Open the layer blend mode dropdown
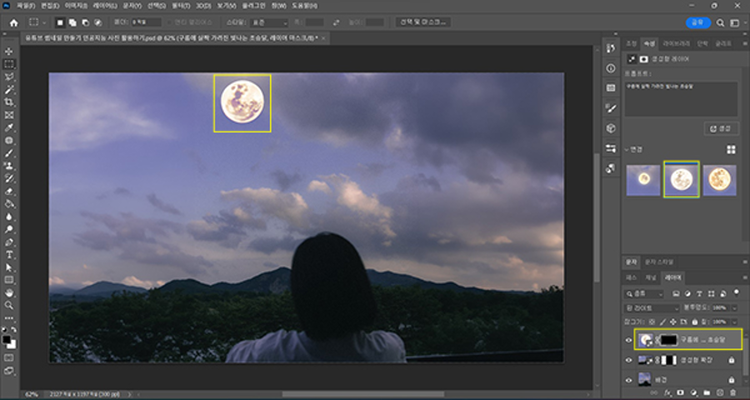Image resolution: width=750 pixels, height=400 pixels. [x=652, y=308]
